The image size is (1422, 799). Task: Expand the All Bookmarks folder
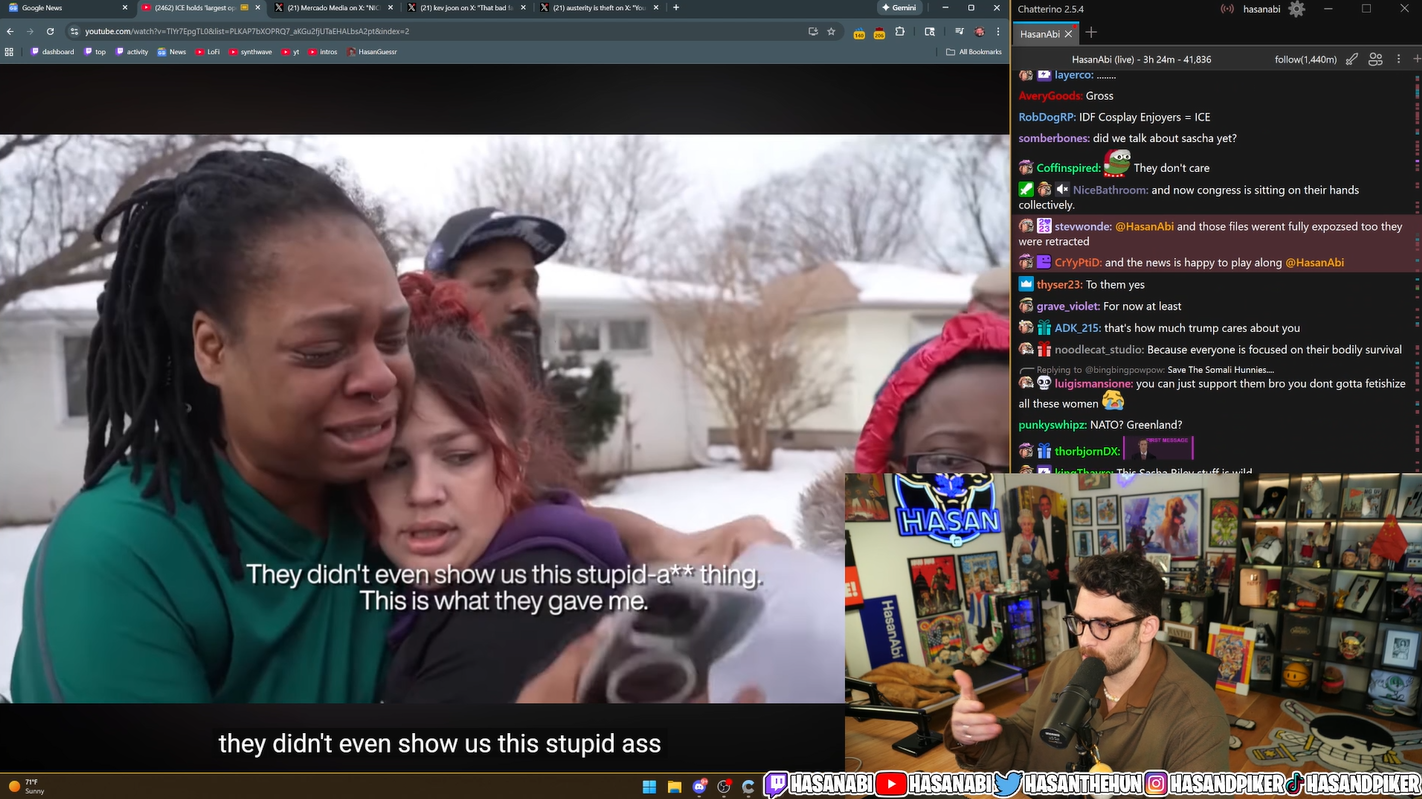point(974,52)
